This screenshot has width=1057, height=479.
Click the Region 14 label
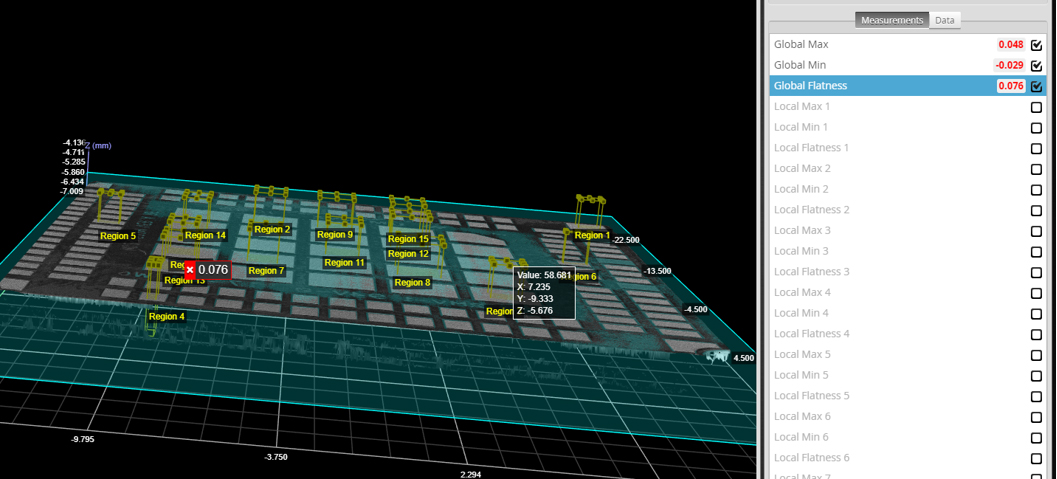click(205, 235)
